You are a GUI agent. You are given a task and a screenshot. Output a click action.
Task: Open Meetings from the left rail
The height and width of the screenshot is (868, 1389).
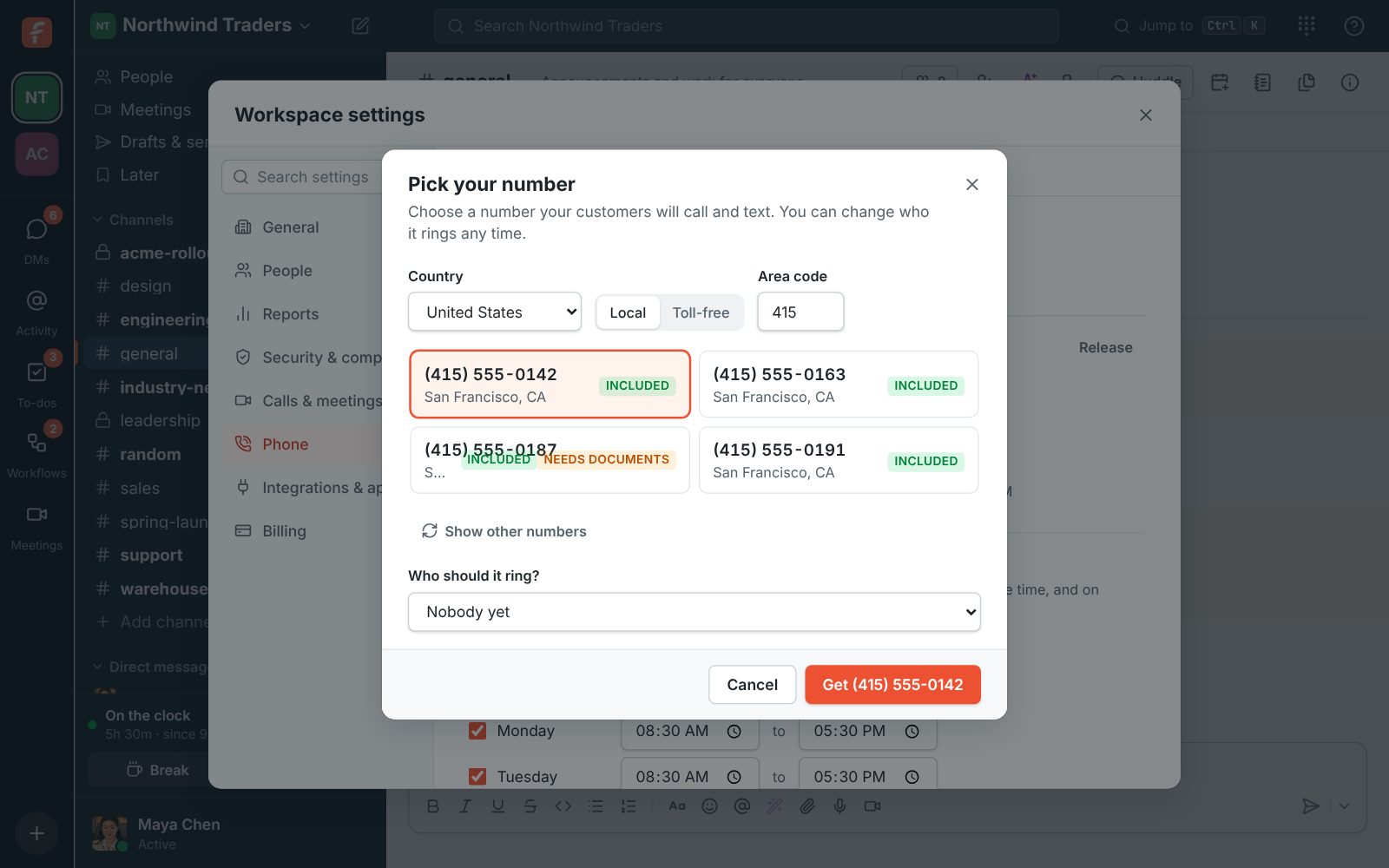(36, 525)
